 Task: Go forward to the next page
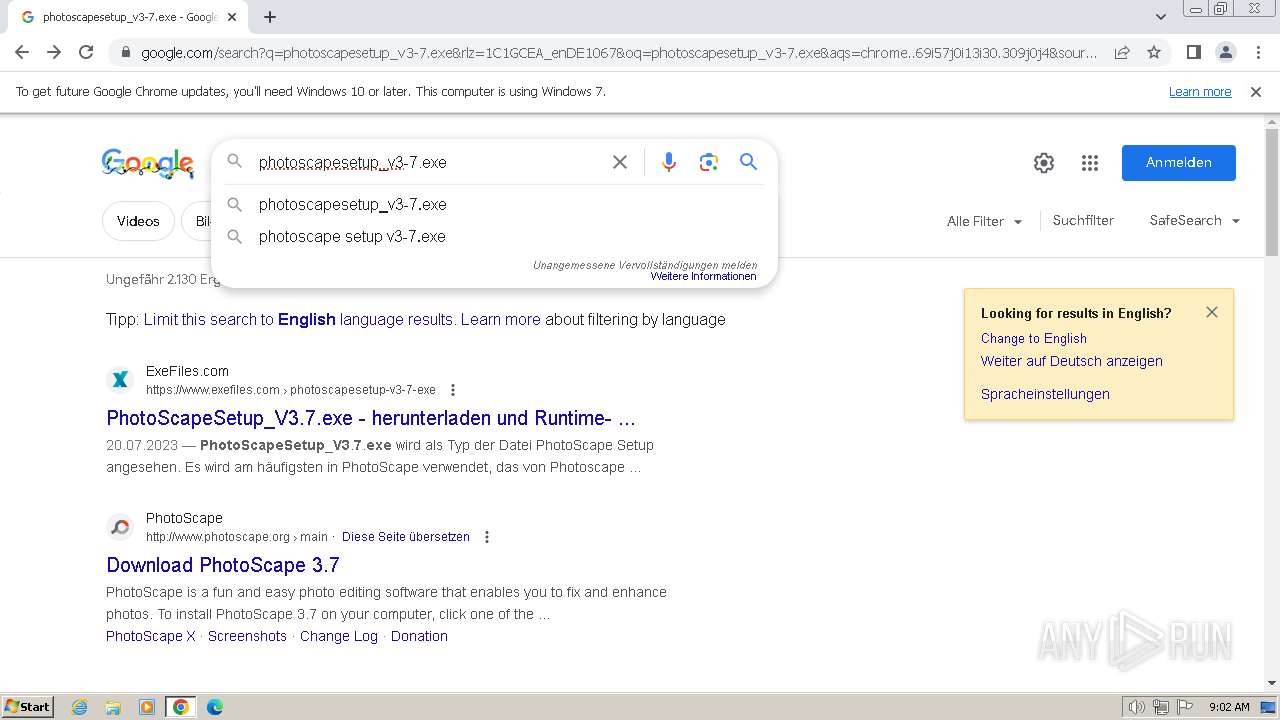coord(54,52)
